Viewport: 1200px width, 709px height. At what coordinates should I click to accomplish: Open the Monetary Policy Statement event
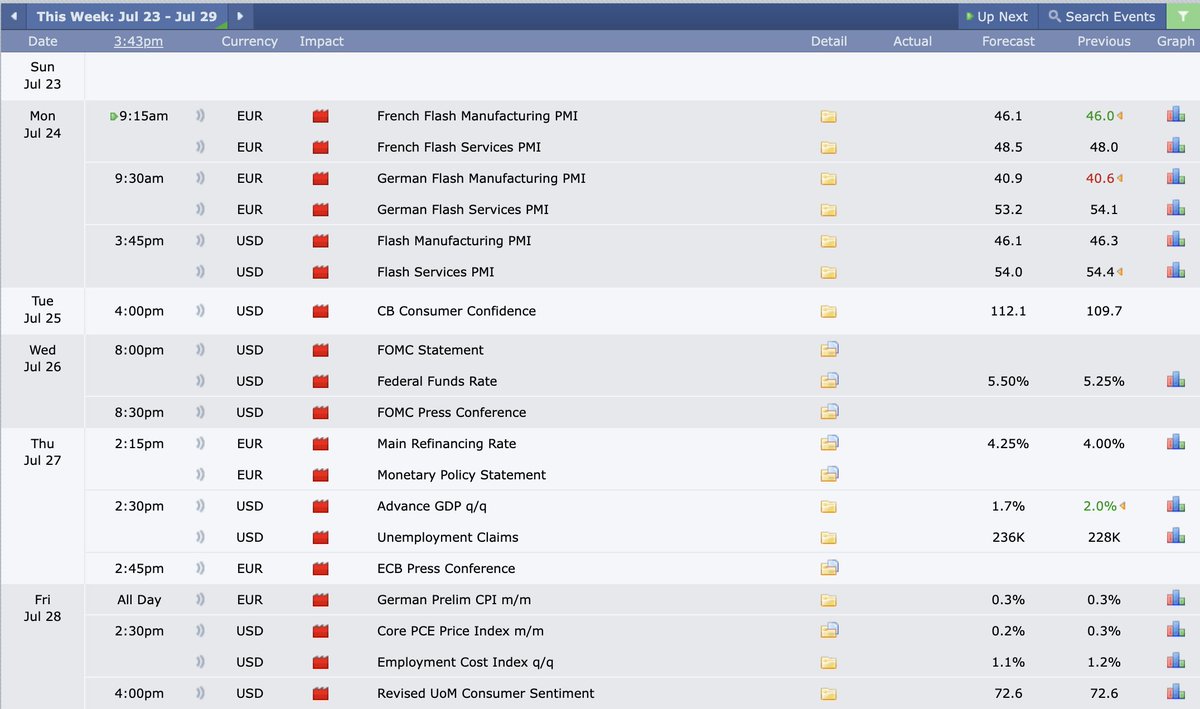pyautogui.click(x=461, y=475)
